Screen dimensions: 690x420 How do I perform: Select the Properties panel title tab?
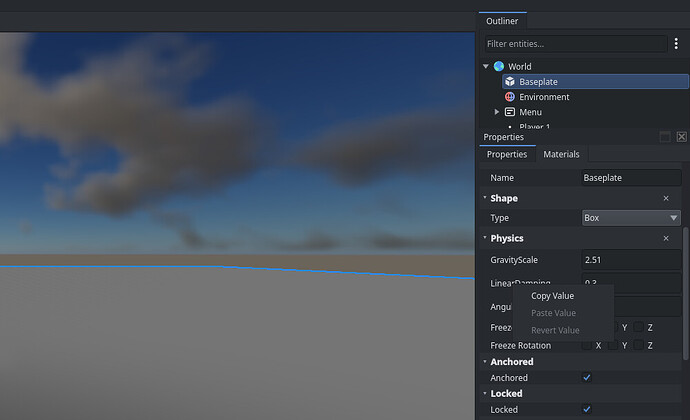(503, 137)
